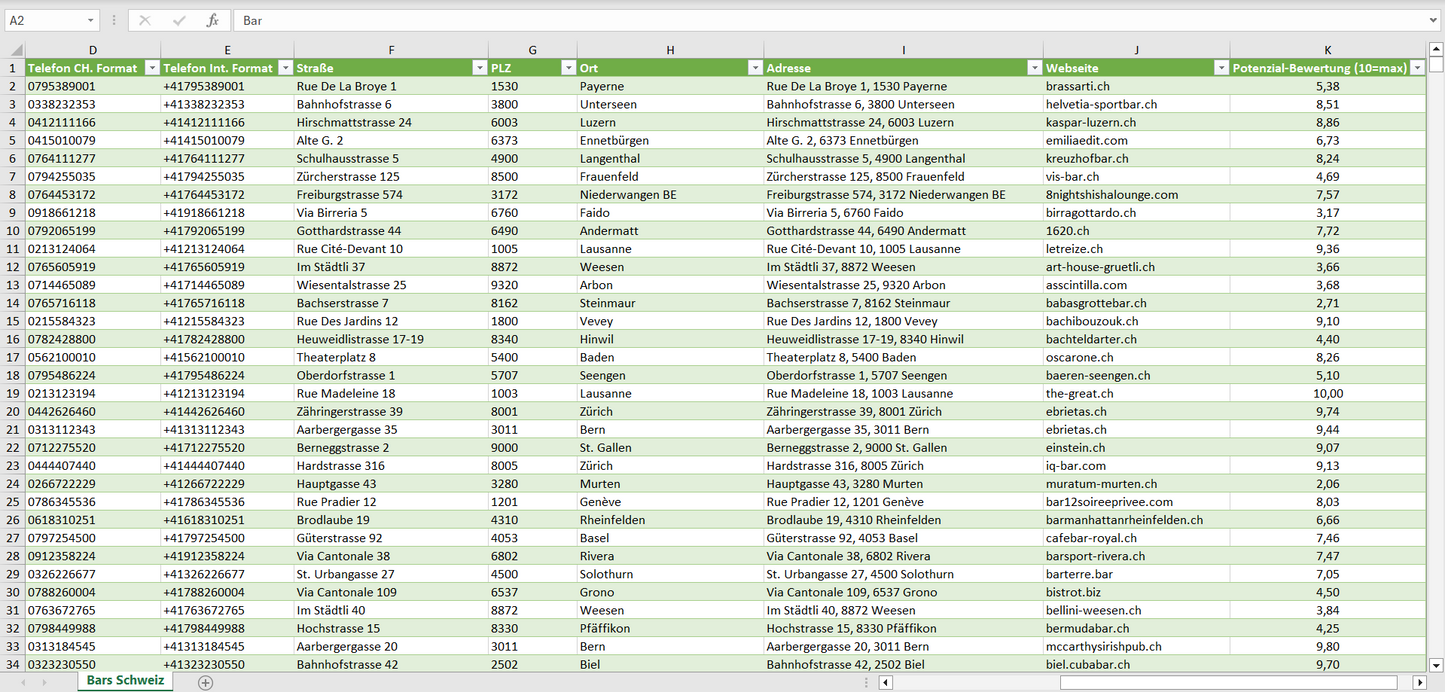This screenshot has height=692, width=1445.
Task: Click the vertical scrollbar down arrow
Action: (1436, 664)
